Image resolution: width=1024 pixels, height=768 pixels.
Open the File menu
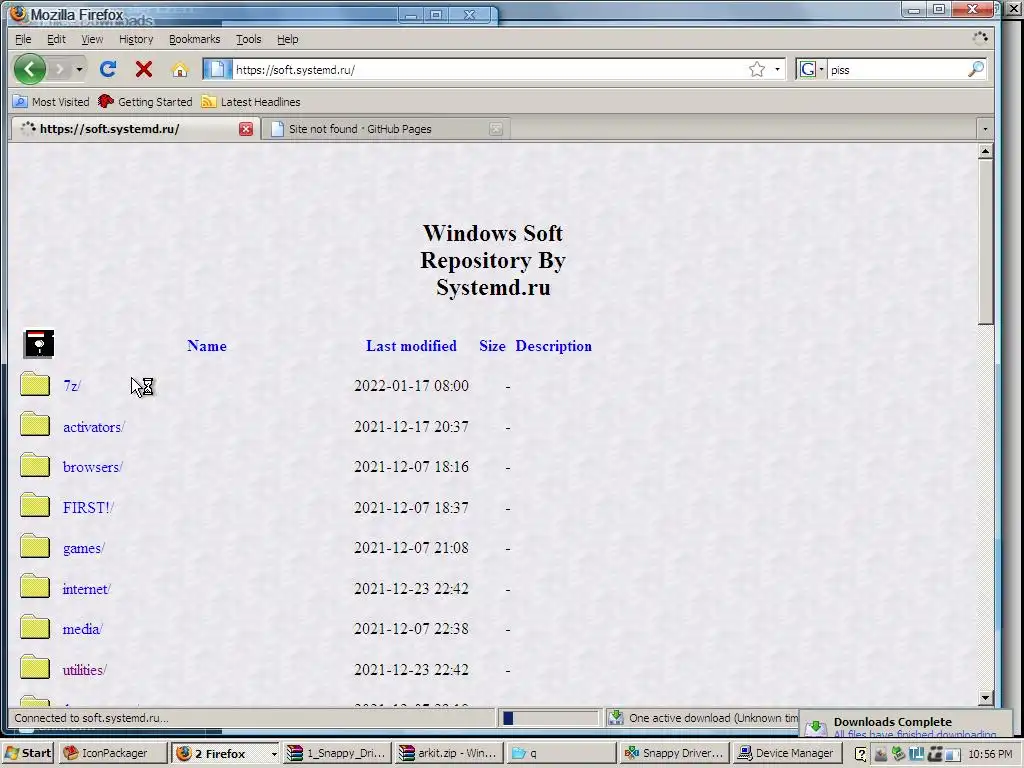pyautogui.click(x=23, y=39)
